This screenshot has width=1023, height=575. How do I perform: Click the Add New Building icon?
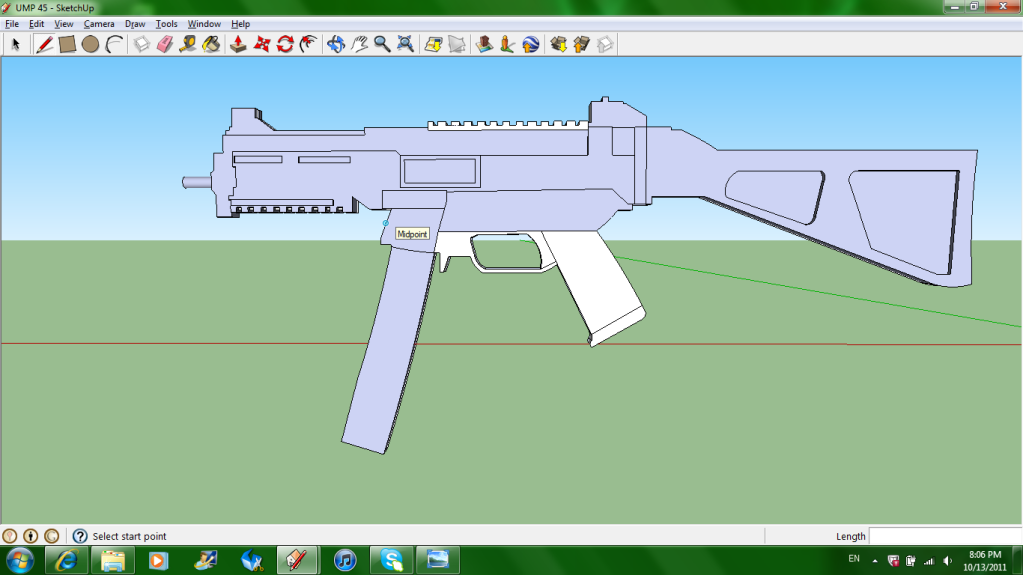[x=484, y=44]
